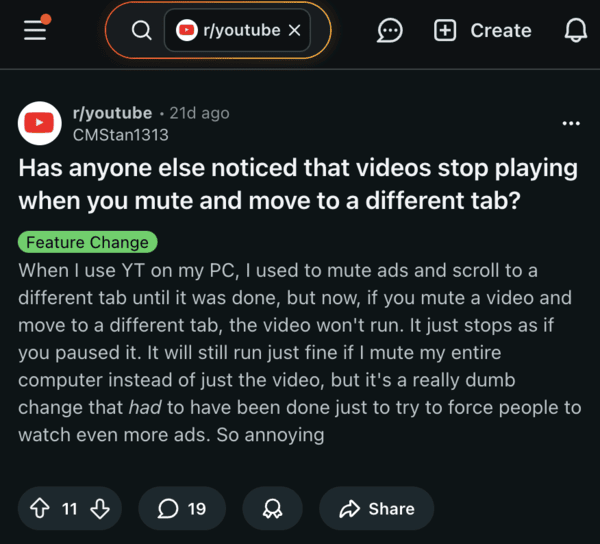Open the chat messages icon
This screenshot has width=600, height=544.
tap(390, 31)
